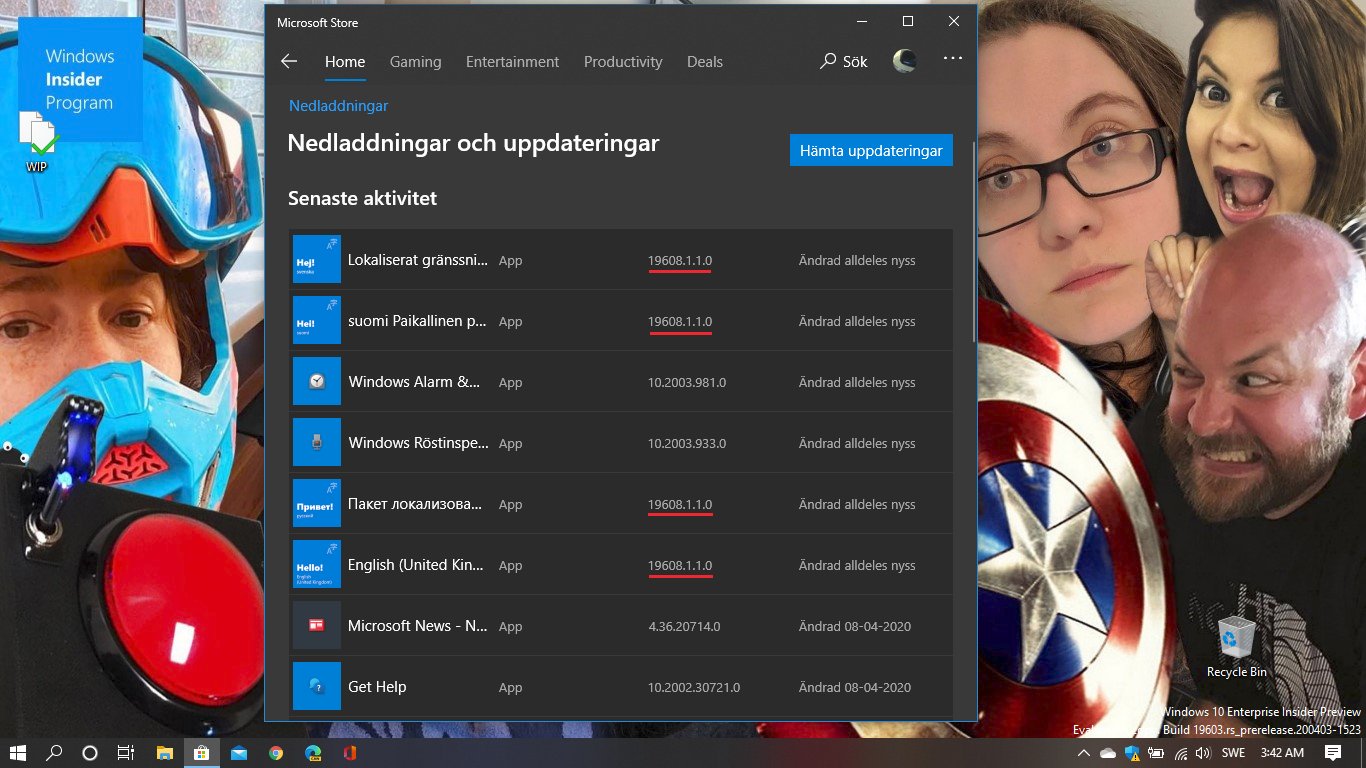Click the Nedladdningar breadcrumb link
This screenshot has width=1366, height=768.
(x=338, y=105)
